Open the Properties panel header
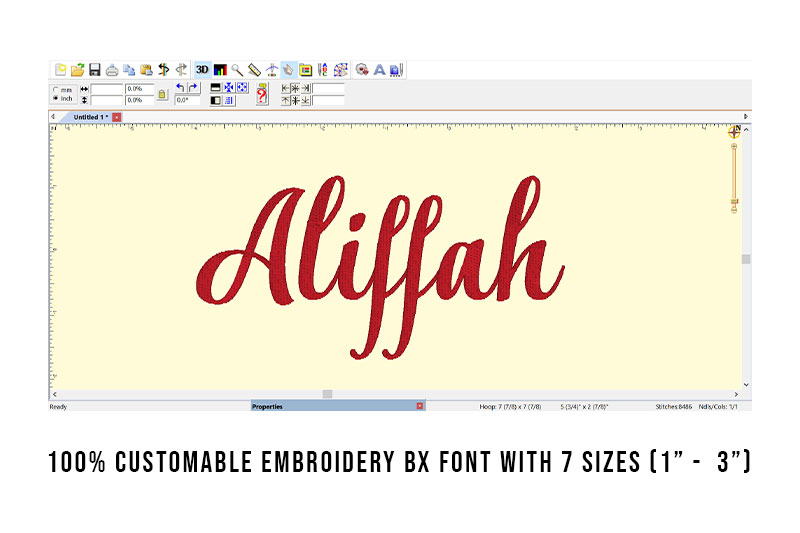Screen dimensions: 800x533 pos(267,407)
